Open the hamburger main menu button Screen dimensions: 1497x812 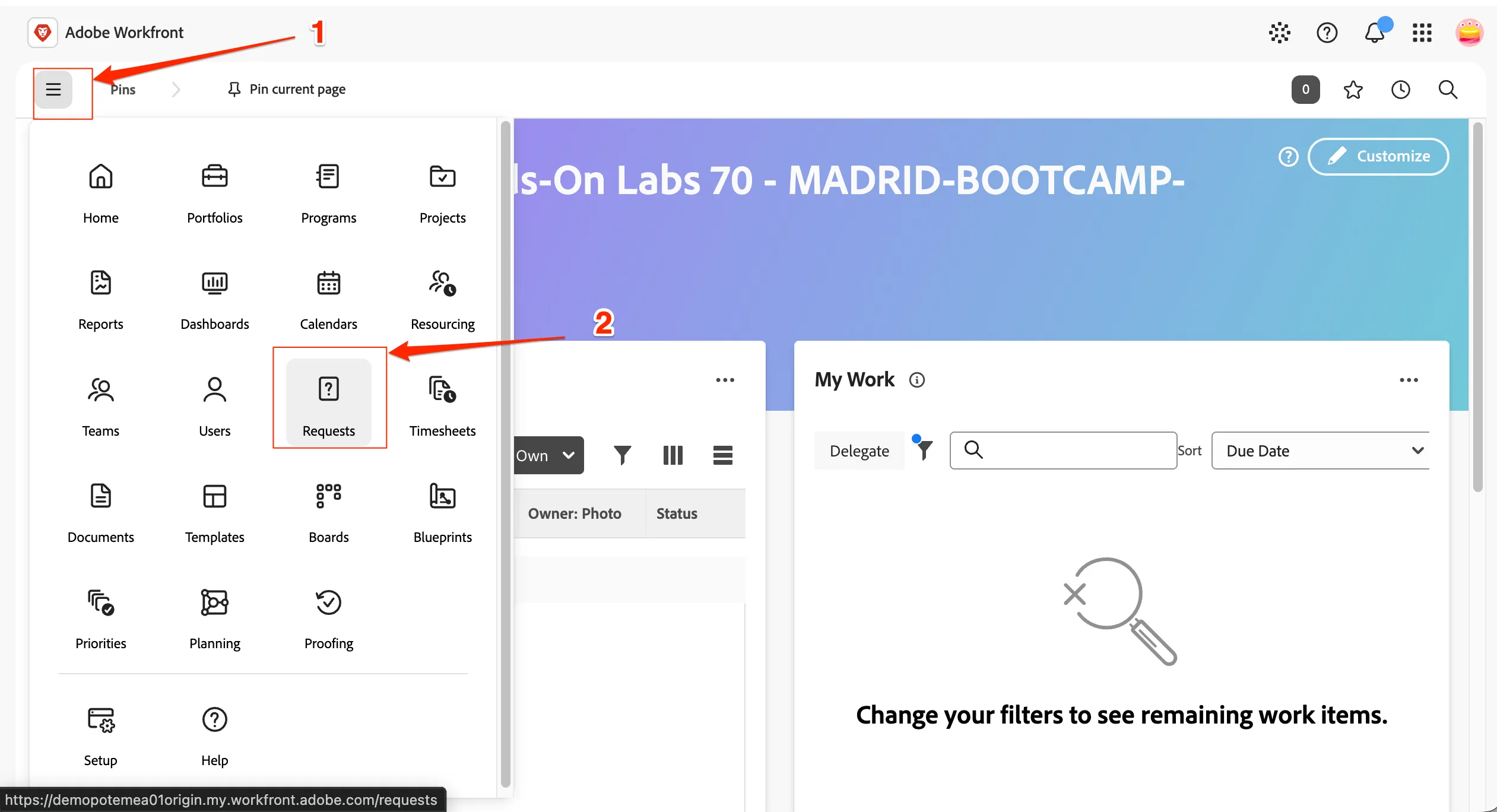tap(53, 90)
